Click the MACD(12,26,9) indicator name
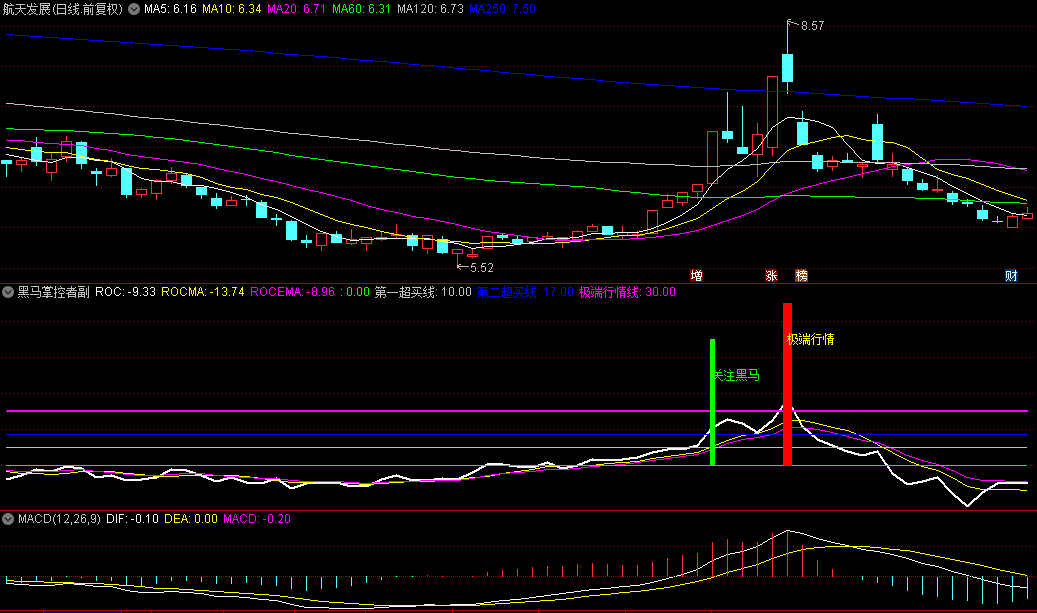 point(58,520)
